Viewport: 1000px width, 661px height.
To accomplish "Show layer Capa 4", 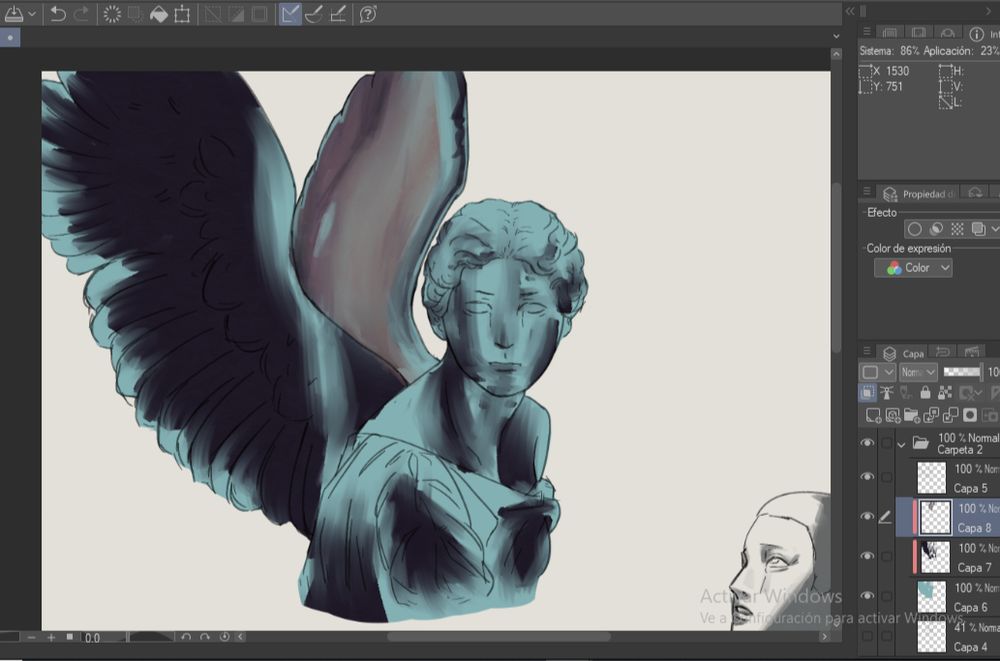I will pos(867,635).
